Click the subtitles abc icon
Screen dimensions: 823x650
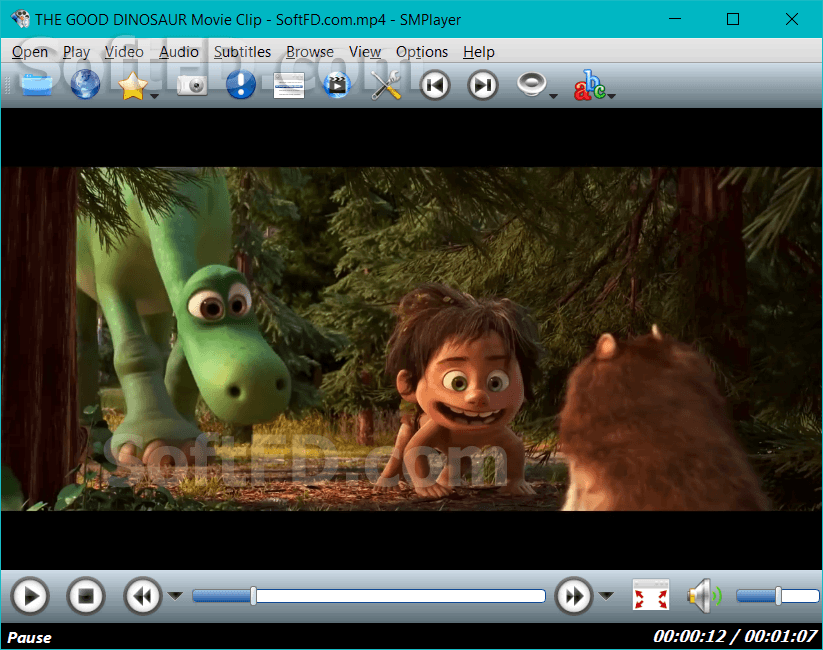pyautogui.click(x=589, y=85)
